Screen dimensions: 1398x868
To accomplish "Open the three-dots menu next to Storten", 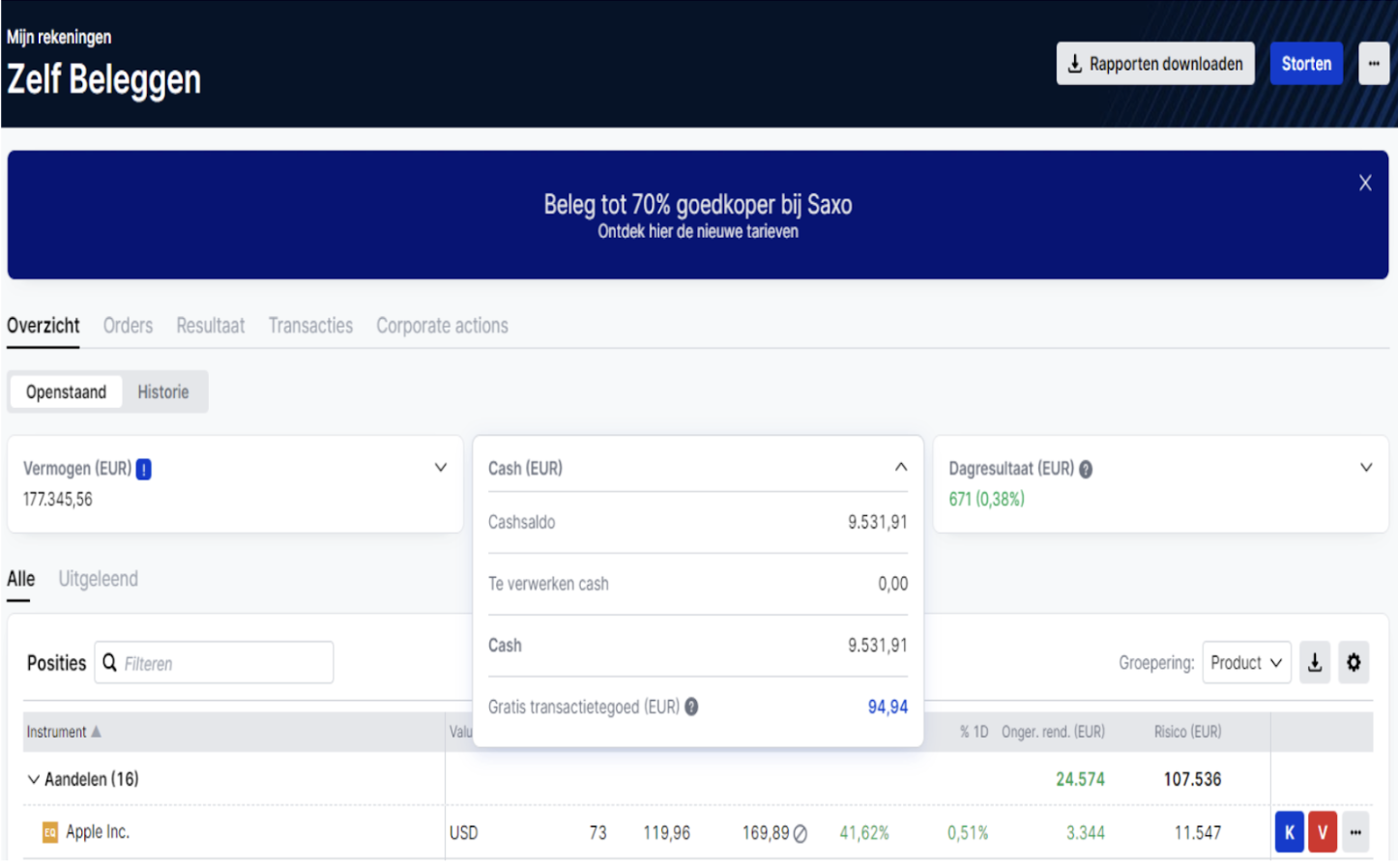I will (x=1373, y=64).
